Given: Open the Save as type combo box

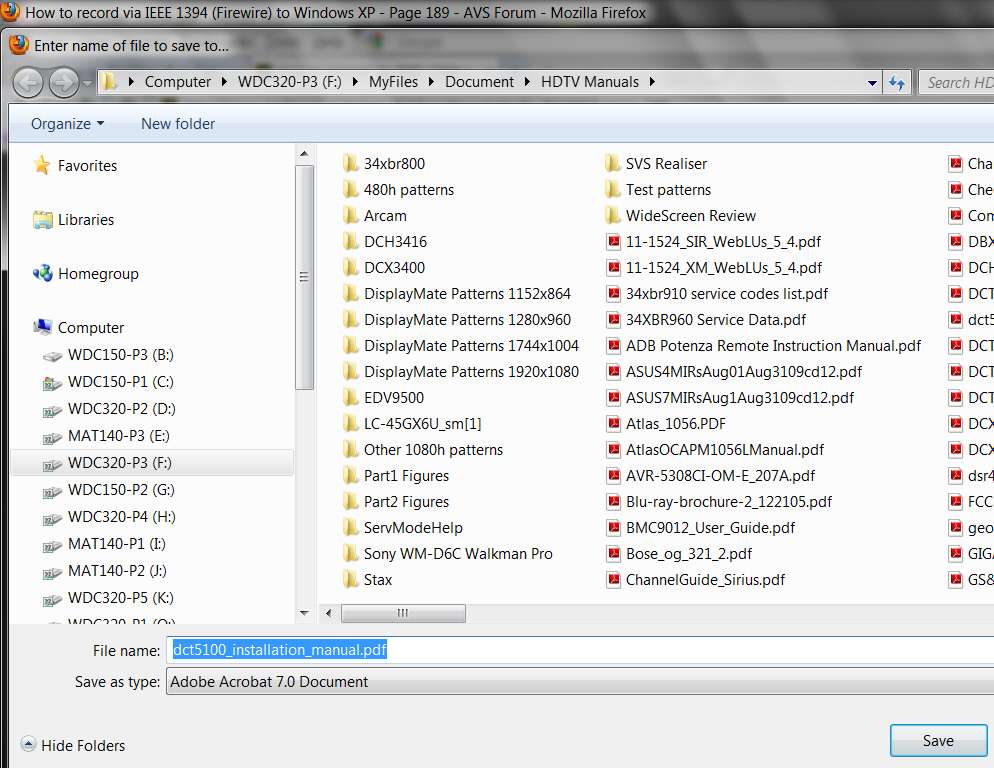Looking at the screenshot, I should 579,681.
